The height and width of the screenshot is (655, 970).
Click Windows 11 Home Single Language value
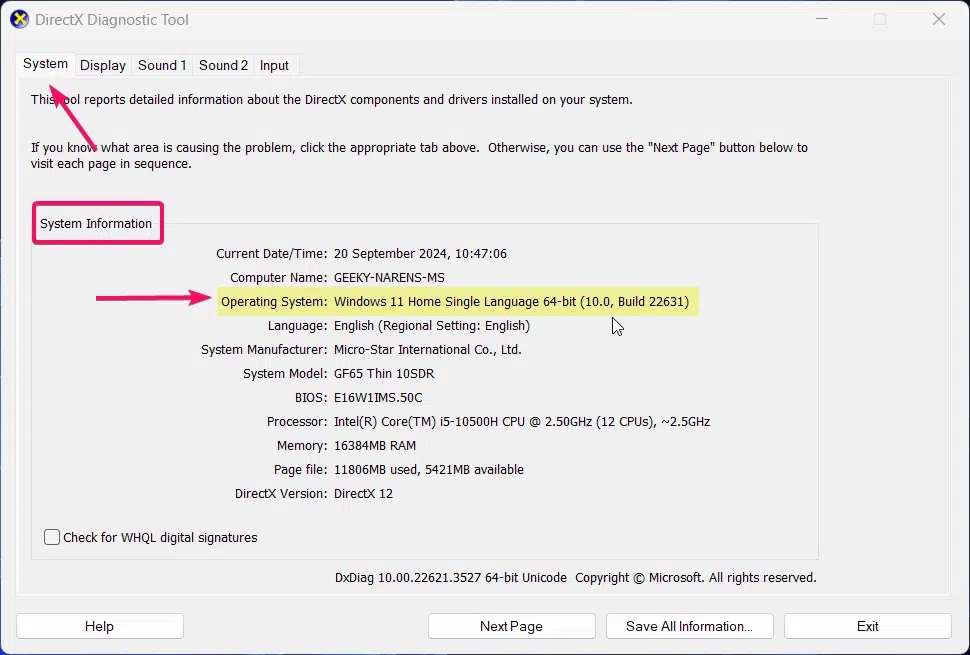pyautogui.click(x=511, y=302)
